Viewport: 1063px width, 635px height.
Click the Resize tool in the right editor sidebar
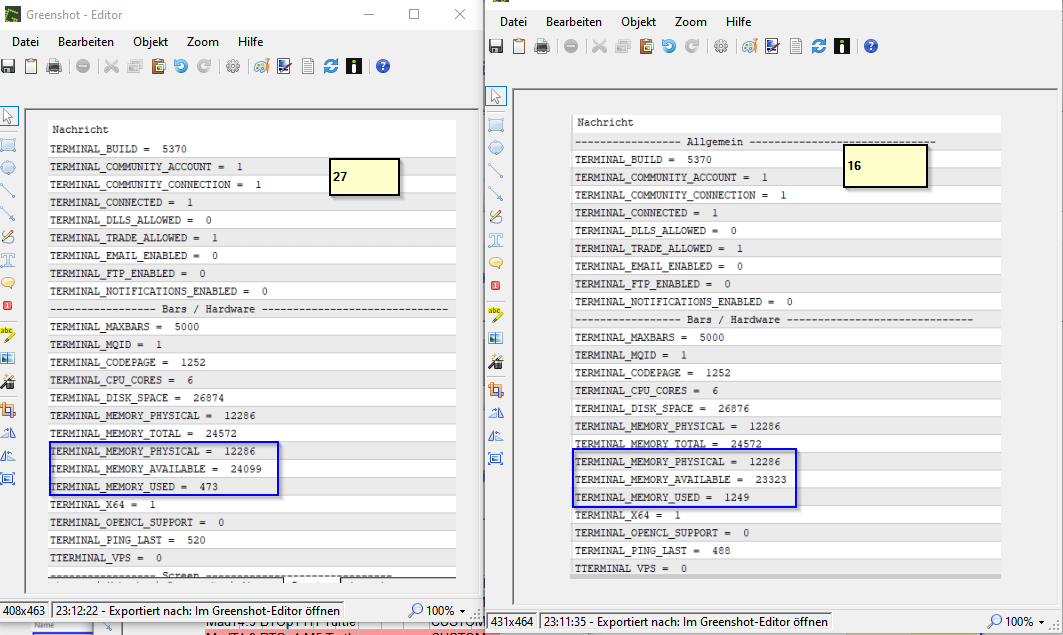click(496, 459)
